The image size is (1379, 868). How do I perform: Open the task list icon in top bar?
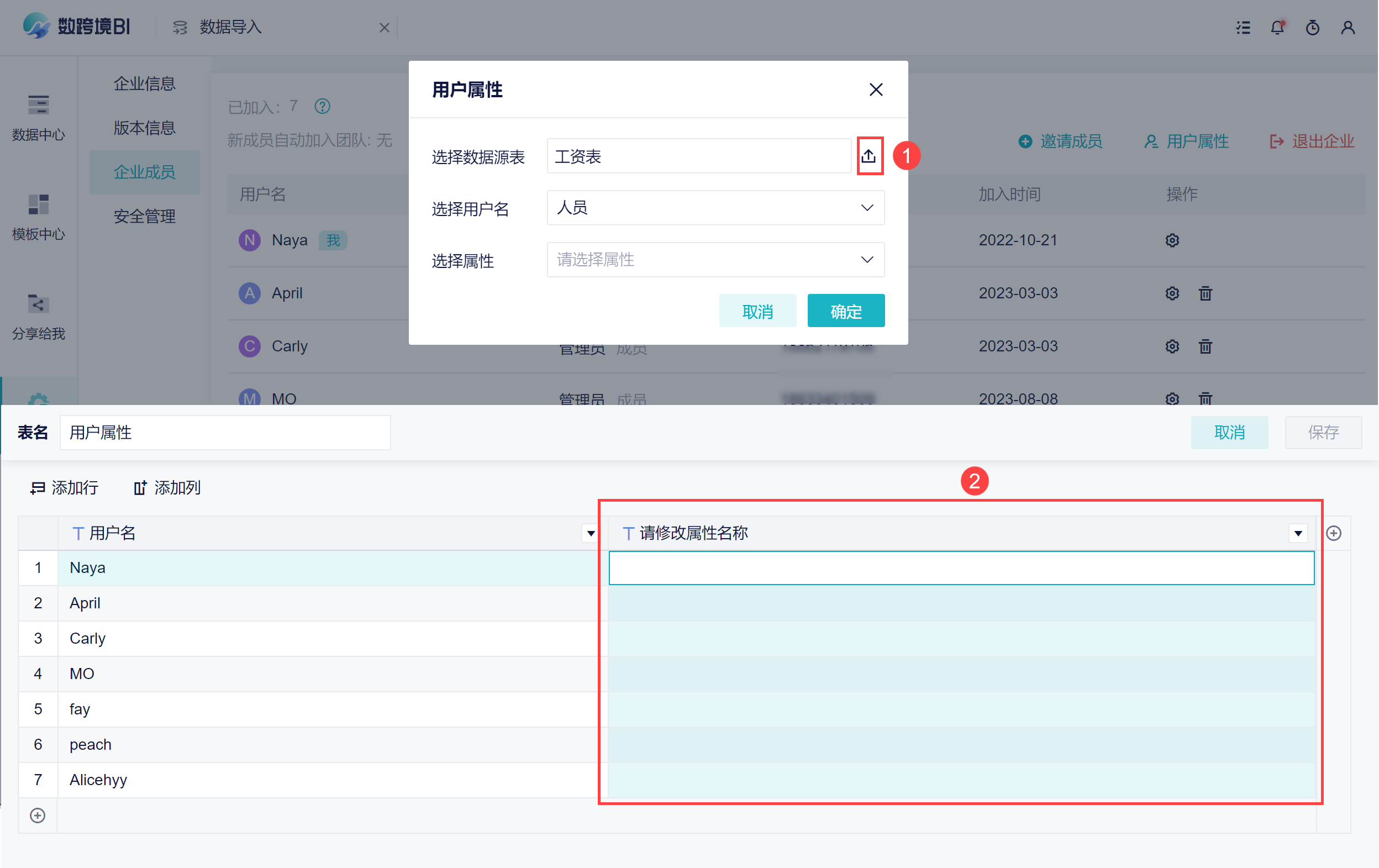1243,28
